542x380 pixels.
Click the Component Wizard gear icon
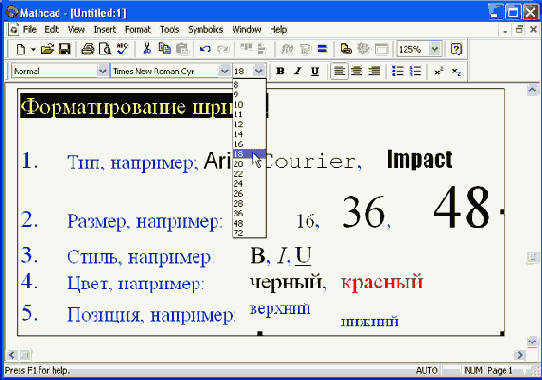(363, 49)
